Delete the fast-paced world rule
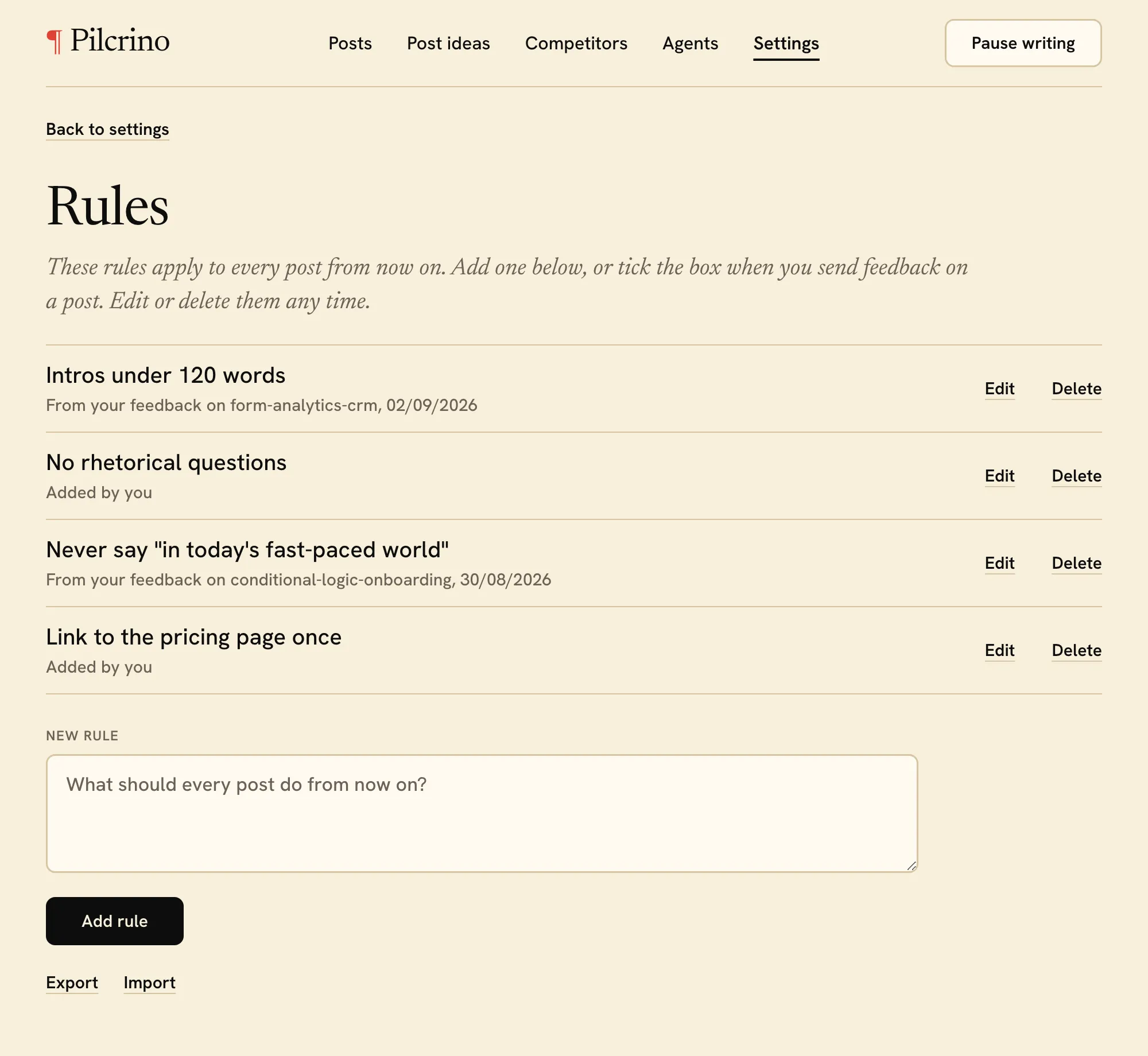The width and height of the screenshot is (1148, 1056). point(1076,563)
